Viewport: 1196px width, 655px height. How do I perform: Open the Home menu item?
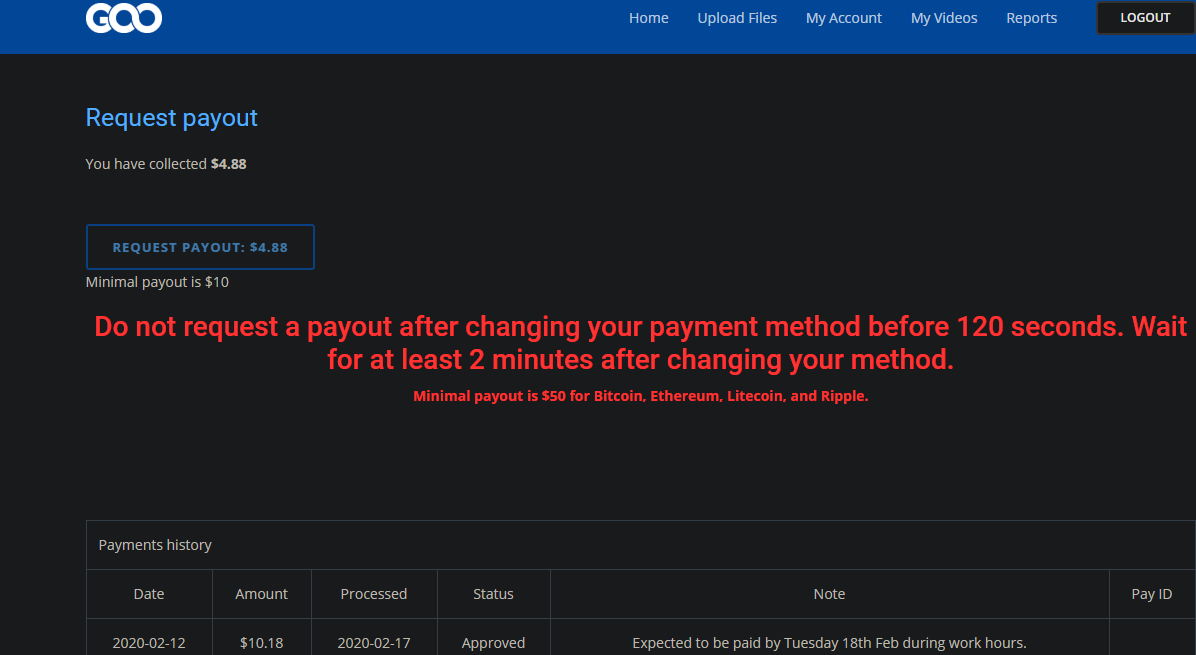pos(648,18)
